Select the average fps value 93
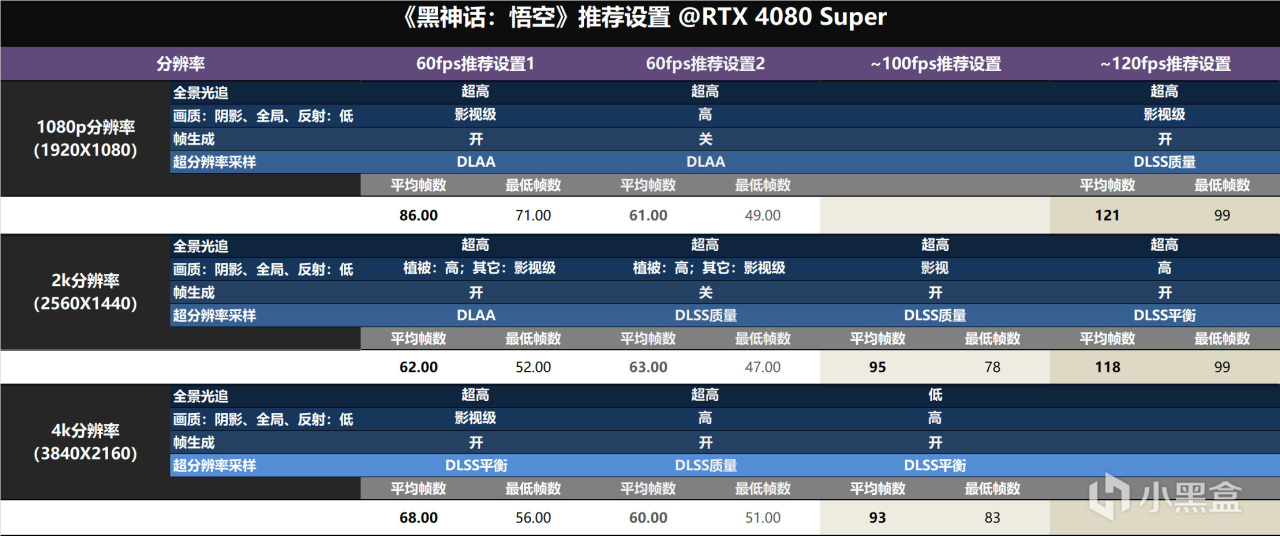This screenshot has height=536, width=1280. 877,518
